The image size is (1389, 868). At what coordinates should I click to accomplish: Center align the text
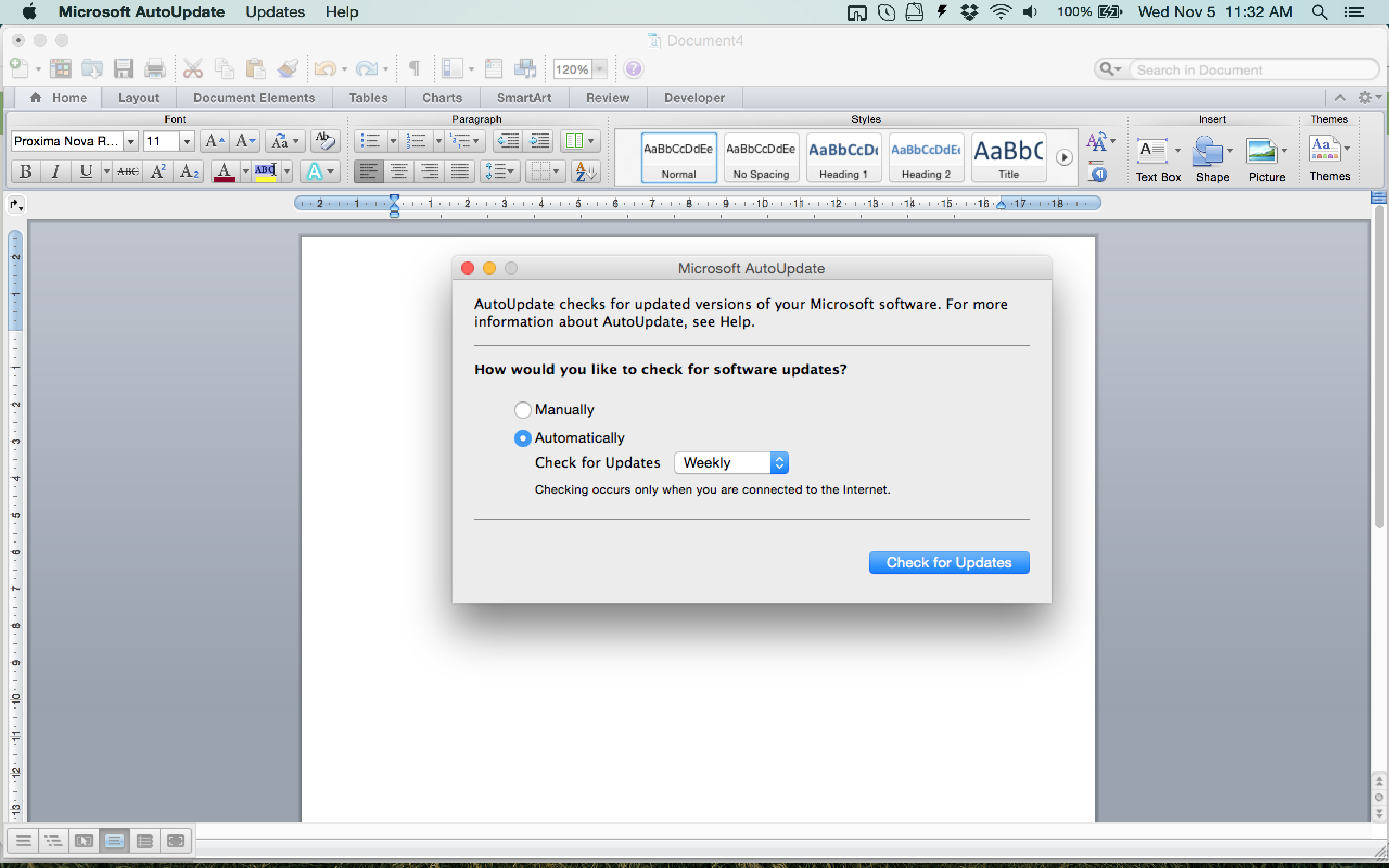tap(399, 171)
